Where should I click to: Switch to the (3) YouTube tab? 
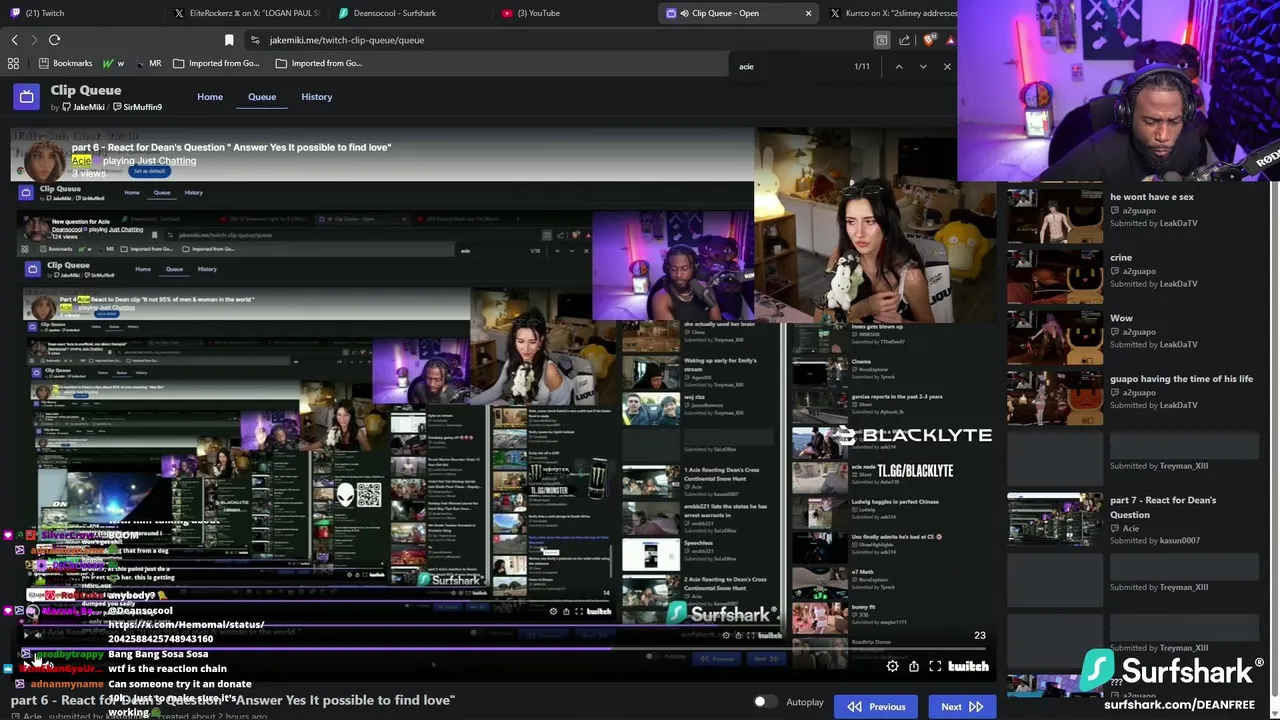point(531,13)
